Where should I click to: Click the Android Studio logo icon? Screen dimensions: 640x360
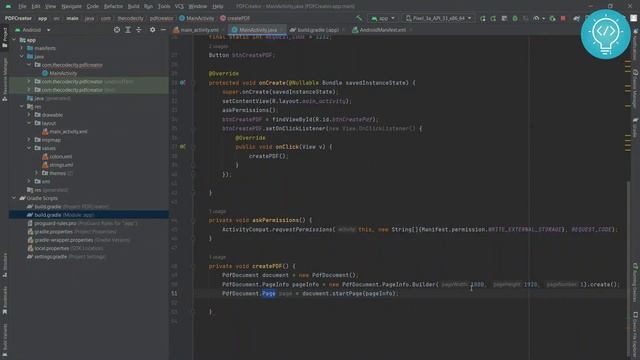click(8, 6)
